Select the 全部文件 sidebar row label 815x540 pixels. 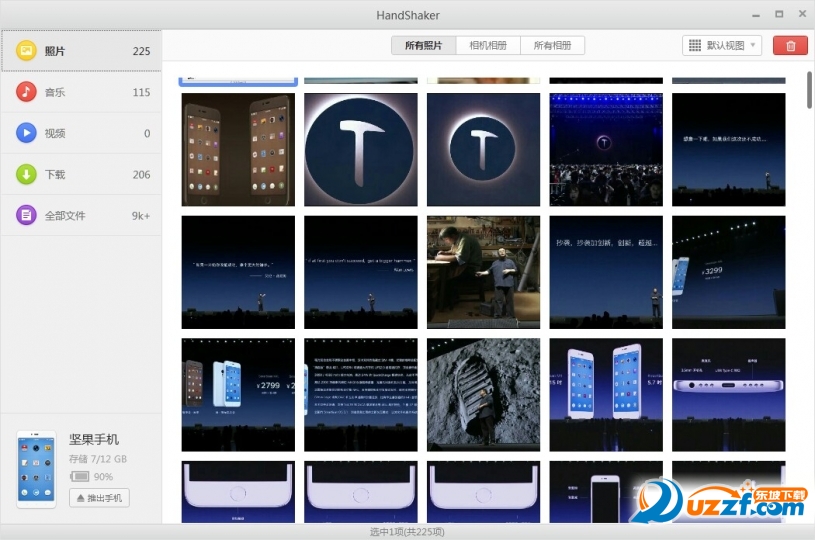click(65, 215)
